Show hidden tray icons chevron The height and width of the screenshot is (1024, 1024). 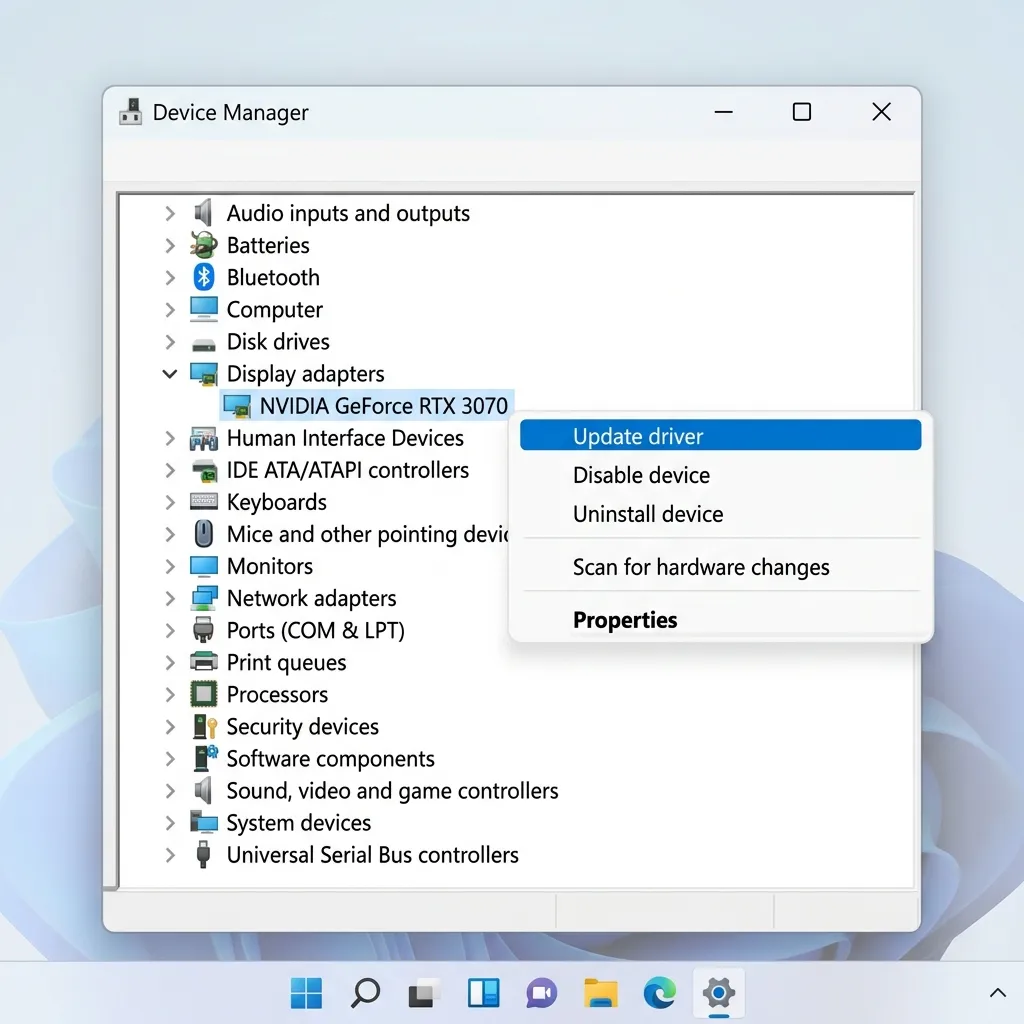[x=997, y=993]
